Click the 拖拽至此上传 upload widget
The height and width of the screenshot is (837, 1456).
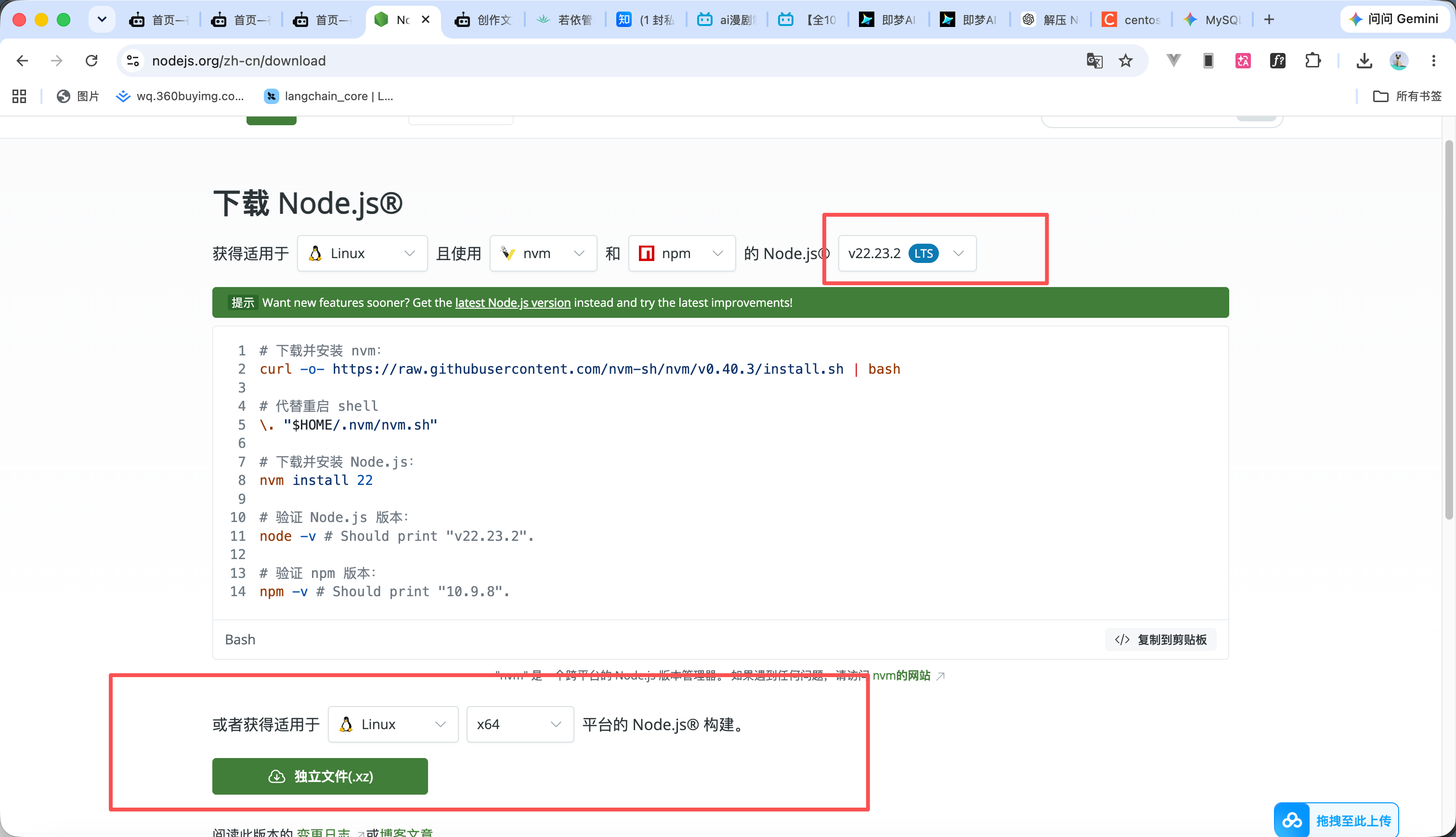[x=1337, y=820]
